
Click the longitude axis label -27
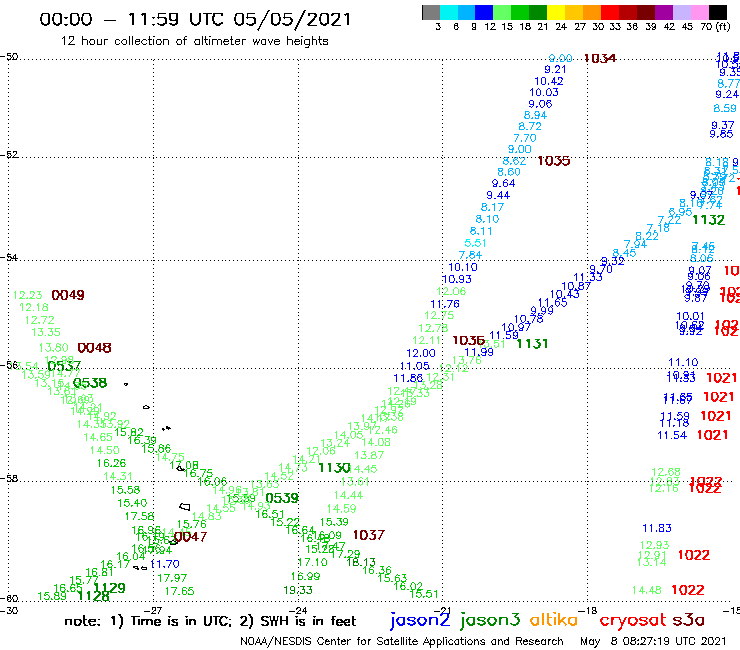[153, 611]
